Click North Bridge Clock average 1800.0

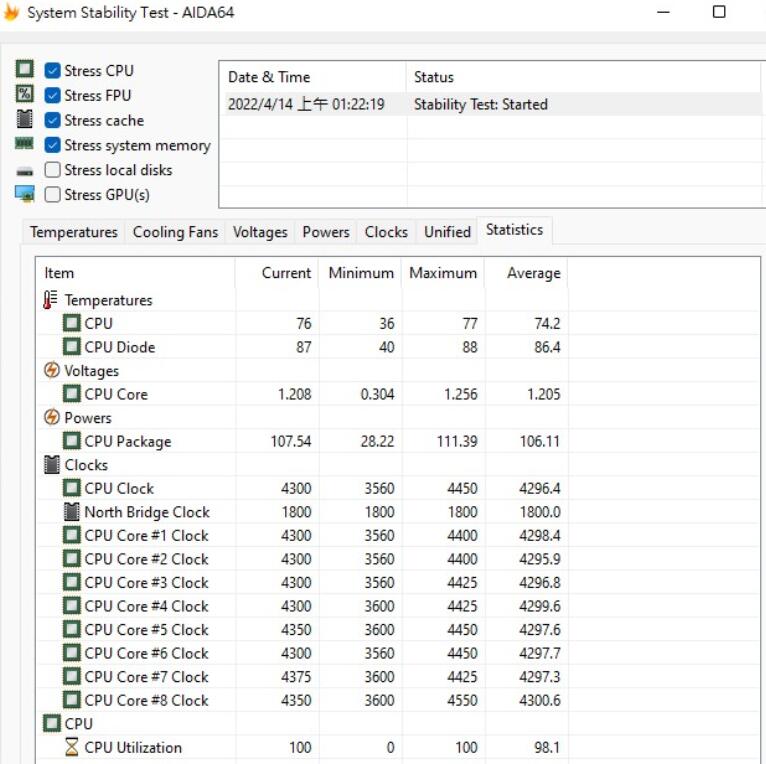click(540, 512)
